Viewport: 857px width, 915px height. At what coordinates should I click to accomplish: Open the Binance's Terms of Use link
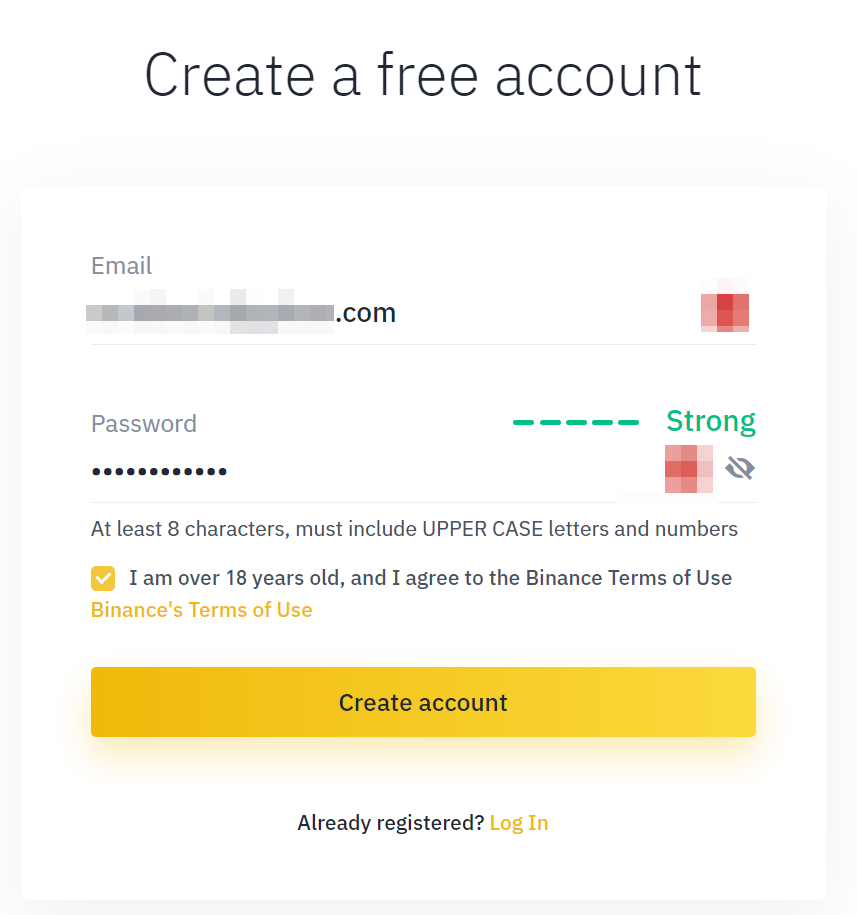[201, 610]
